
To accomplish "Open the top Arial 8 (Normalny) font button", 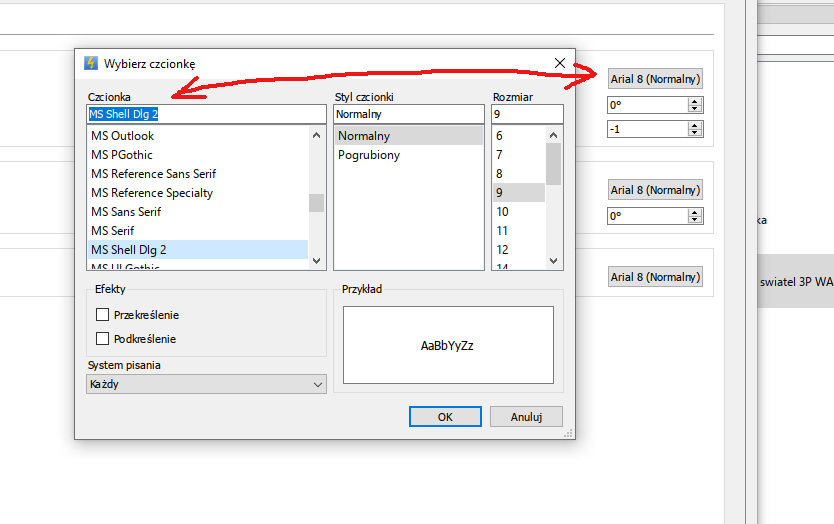I will pyautogui.click(x=655, y=79).
